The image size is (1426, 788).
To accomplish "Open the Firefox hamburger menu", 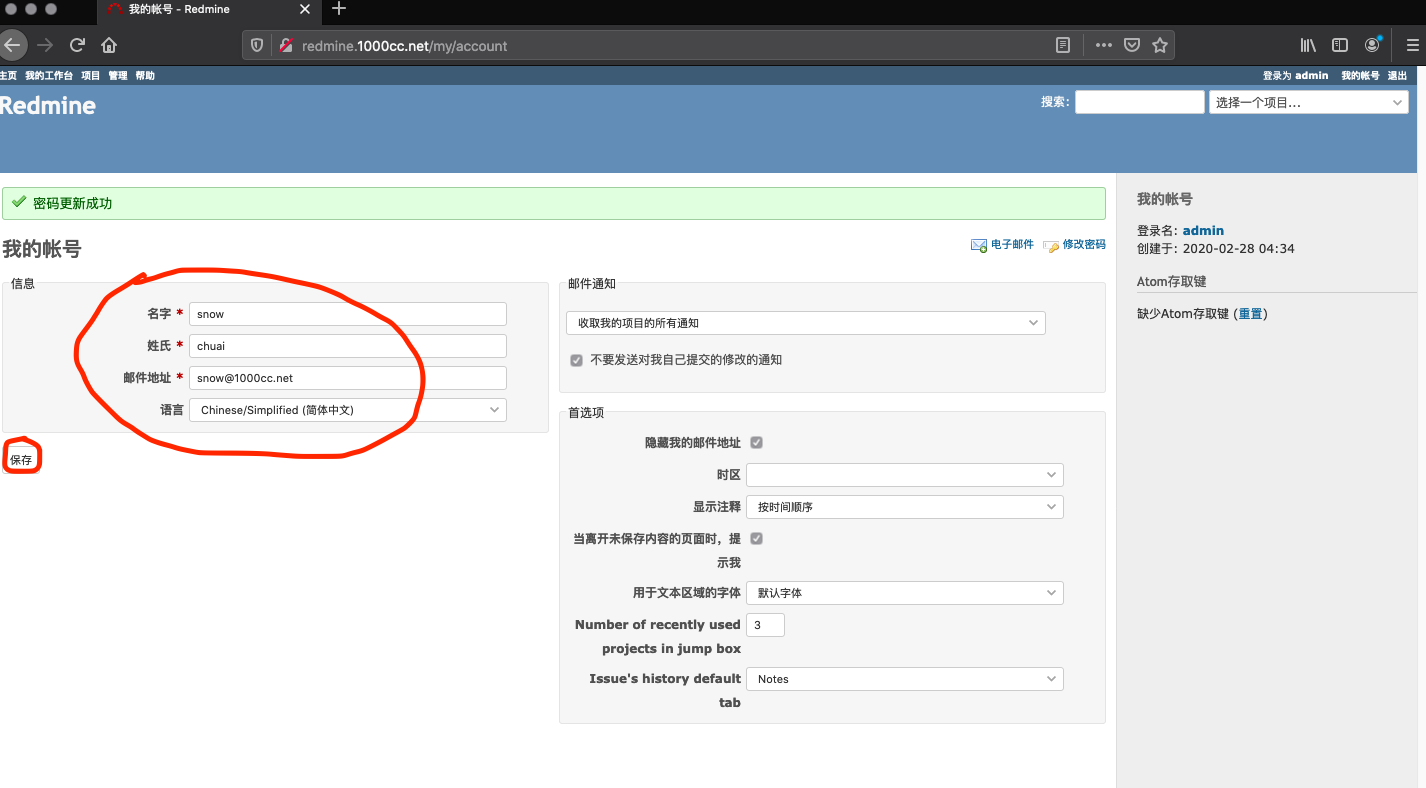I will [x=1413, y=45].
